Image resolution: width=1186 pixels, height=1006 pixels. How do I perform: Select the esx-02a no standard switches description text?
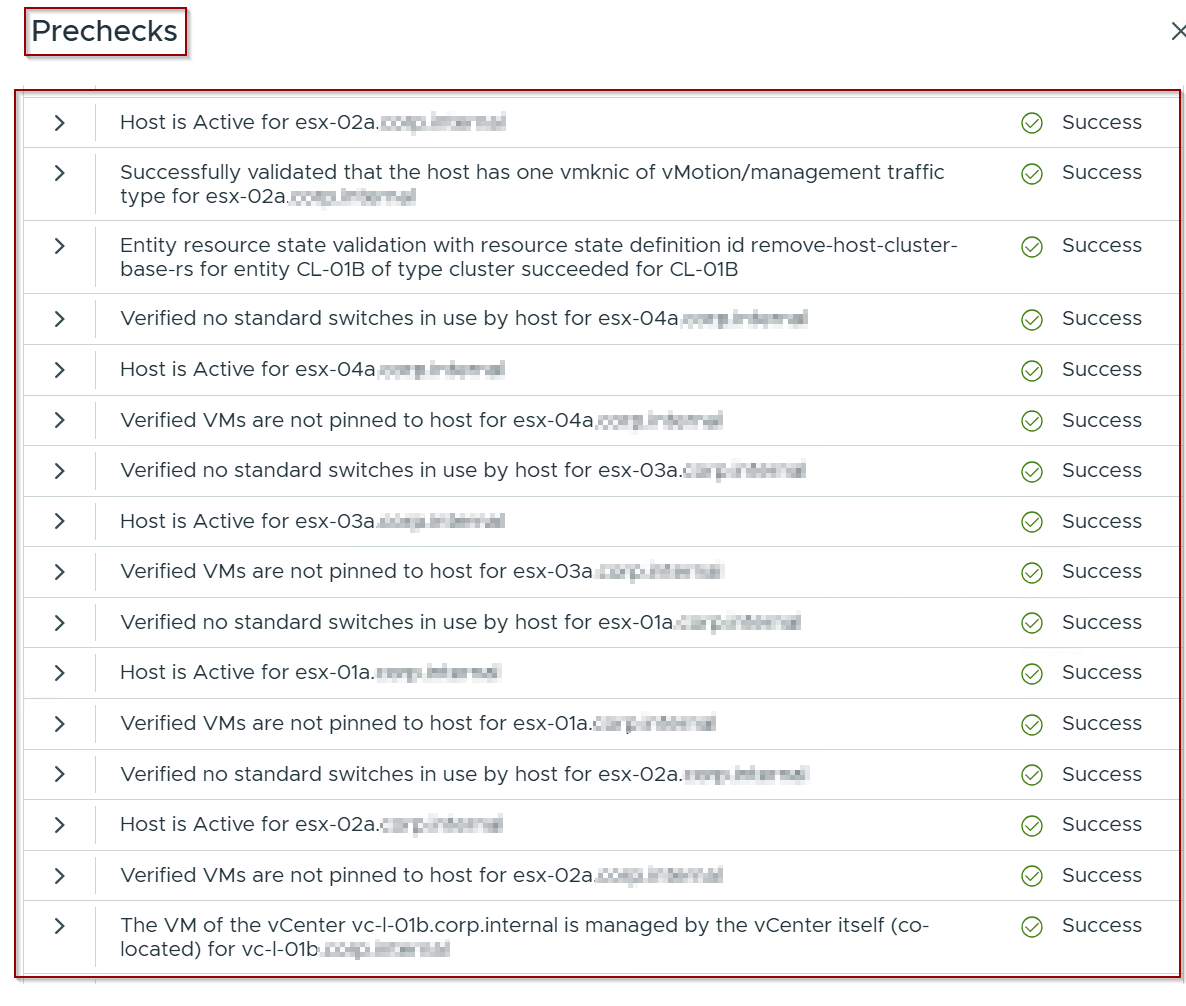(400, 774)
